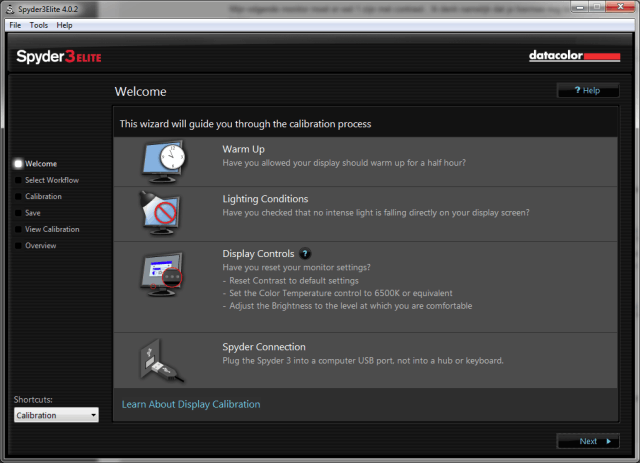Go to the Select Workflow step label
Screen dimensions: 640x463
click(52, 180)
